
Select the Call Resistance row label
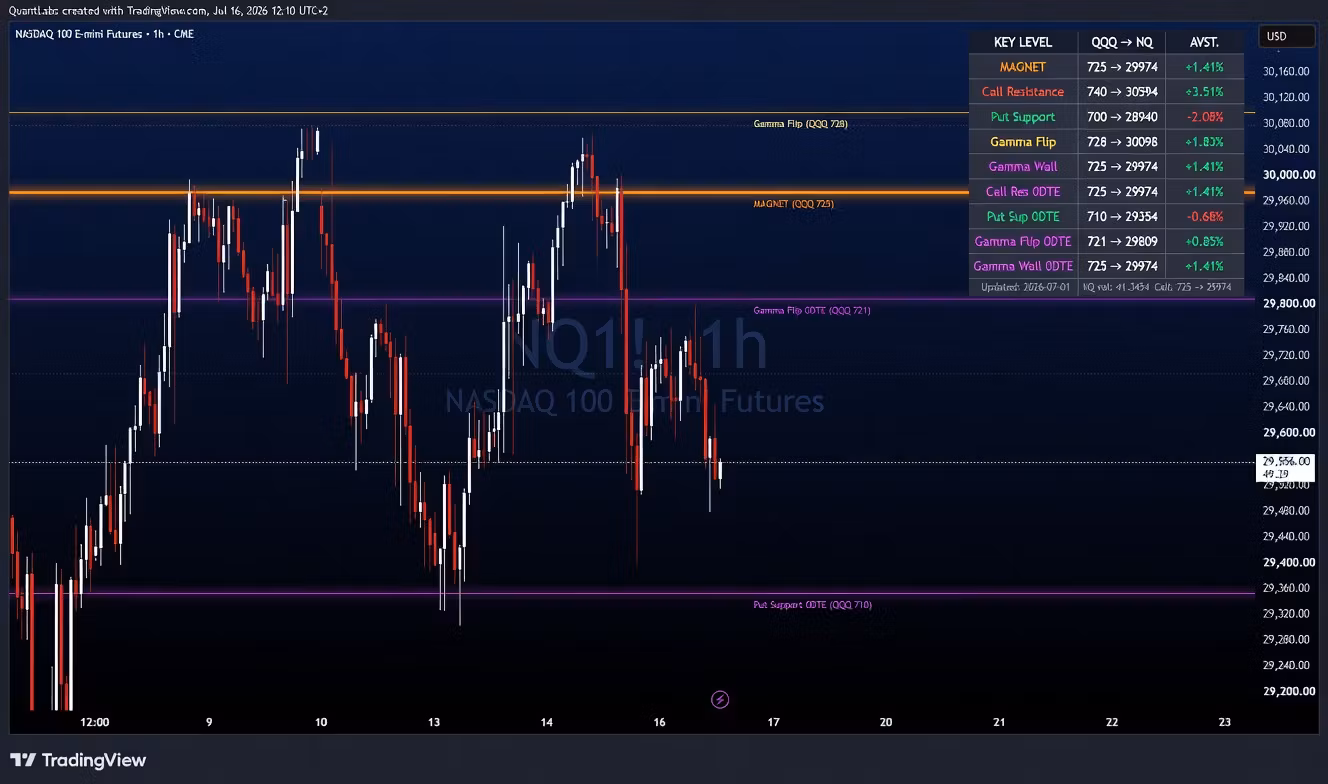(1022, 92)
